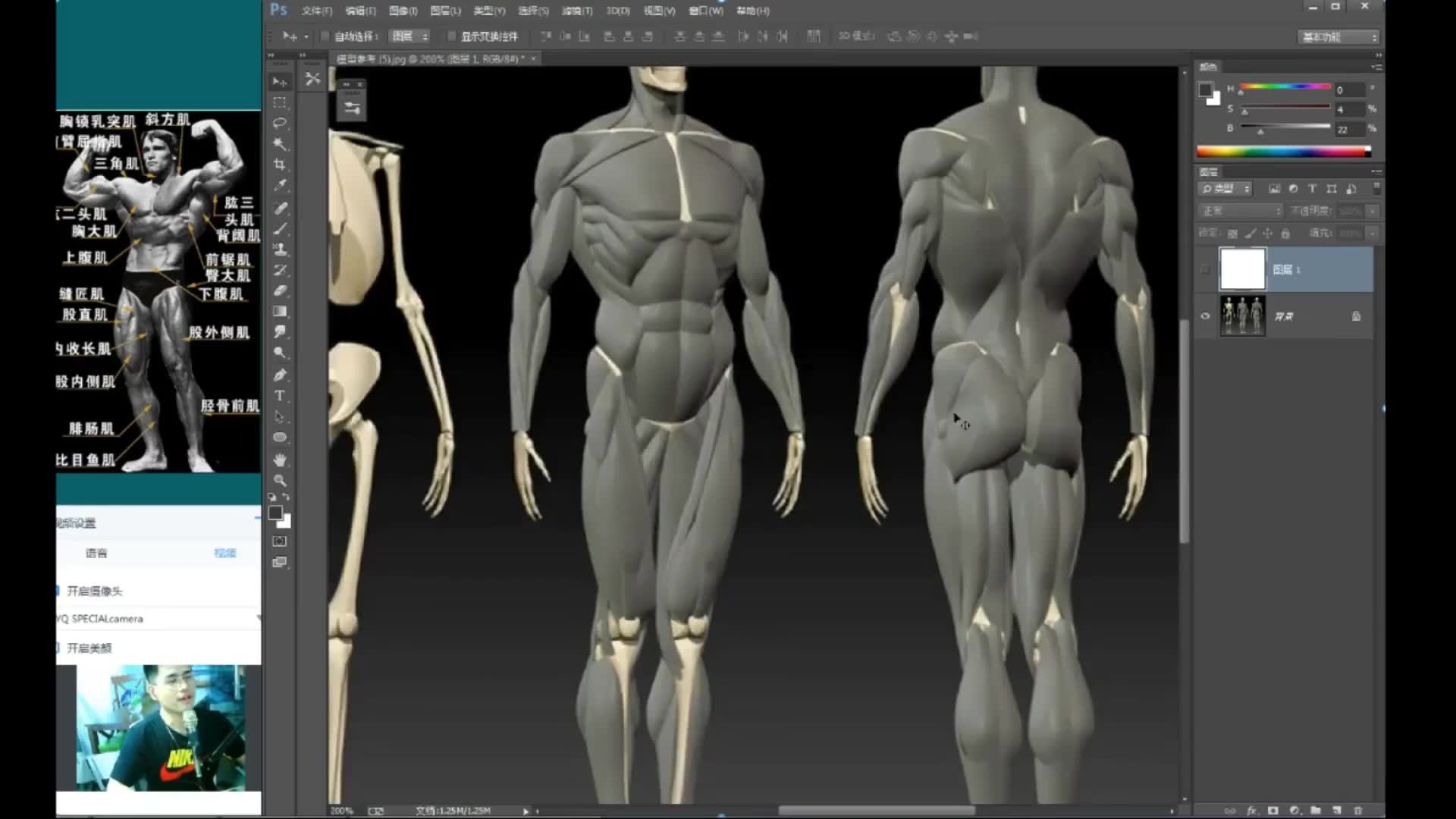1456x819 pixels.
Task: Select the Path Selection tool
Action: click(280, 416)
